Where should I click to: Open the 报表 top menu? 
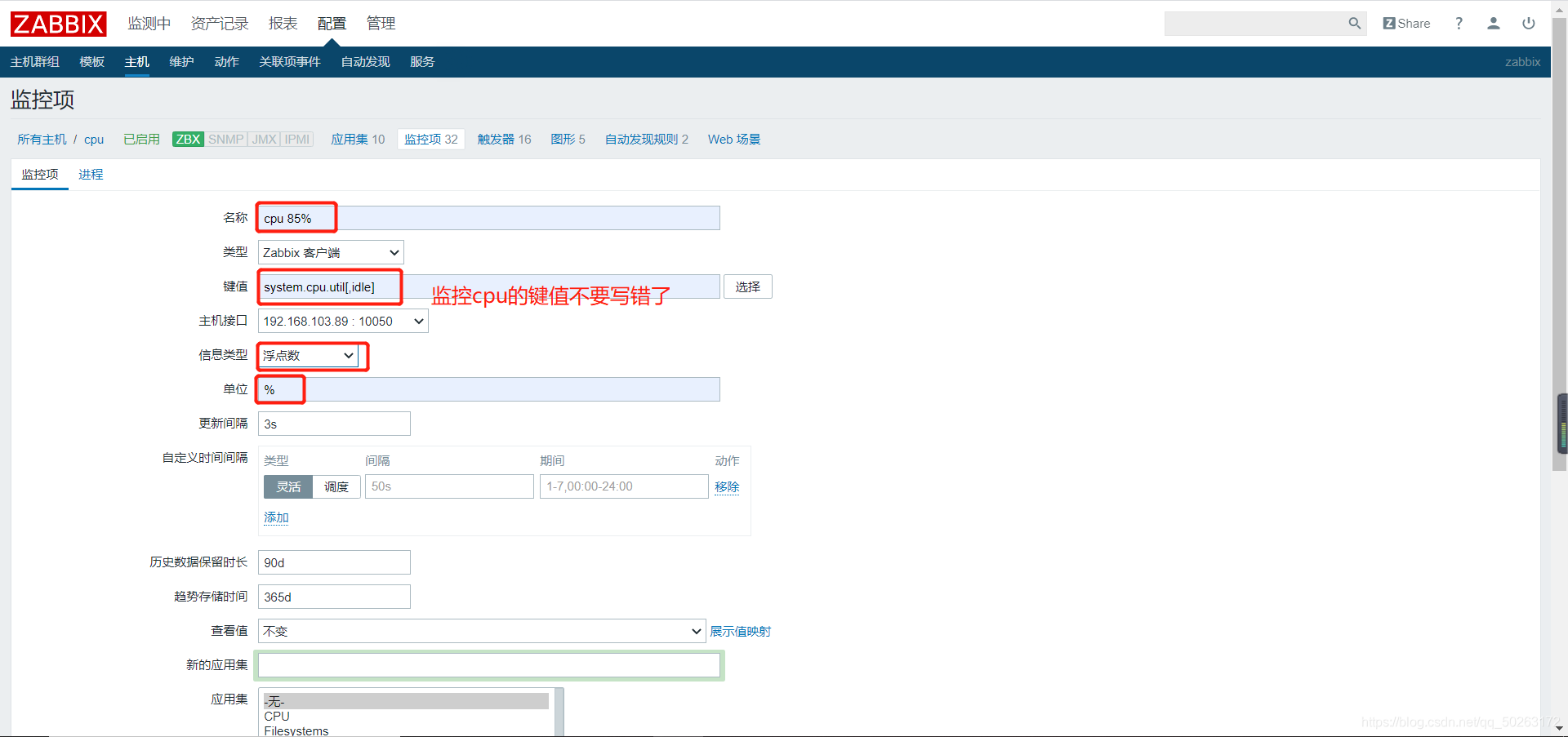coord(283,24)
